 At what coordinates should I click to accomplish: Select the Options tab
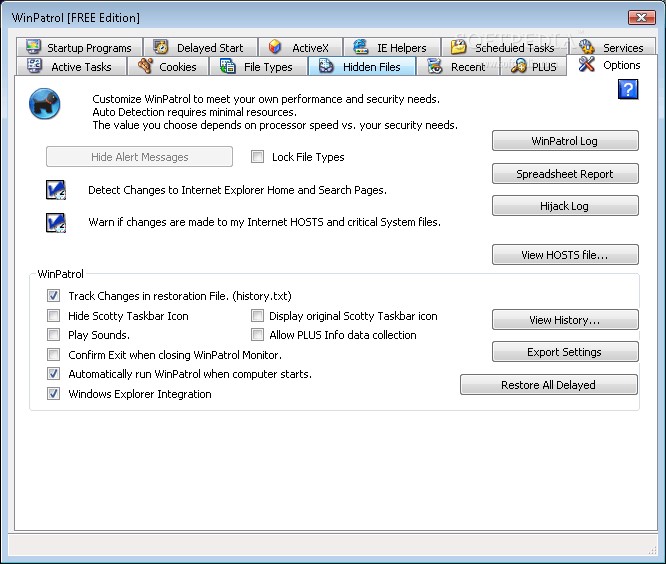(612, 65)
